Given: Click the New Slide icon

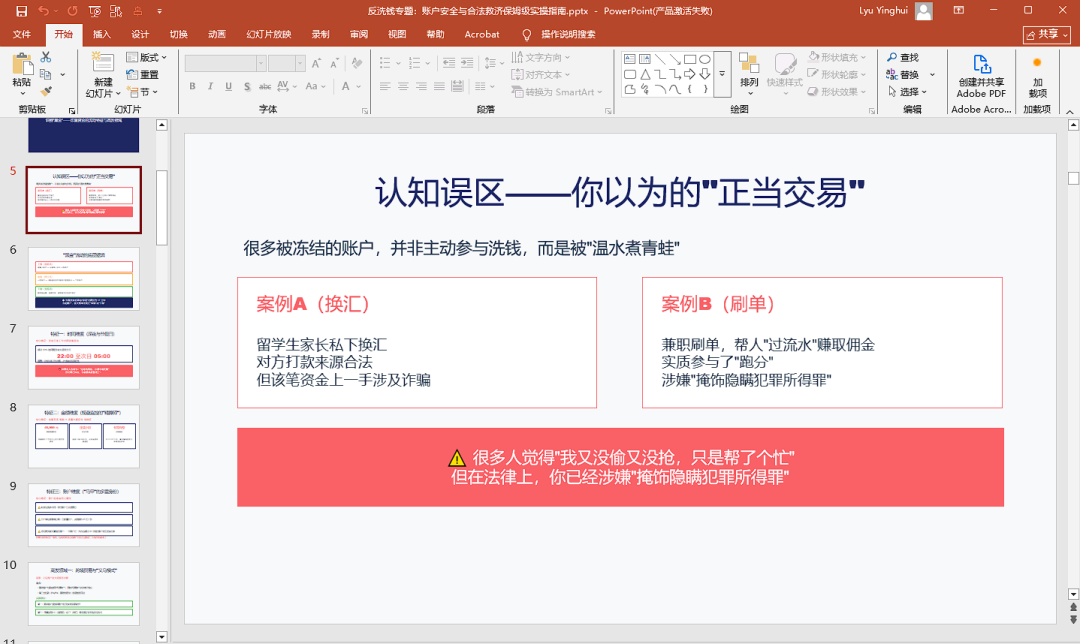Looking at the screenshot, I should point(103,63).
